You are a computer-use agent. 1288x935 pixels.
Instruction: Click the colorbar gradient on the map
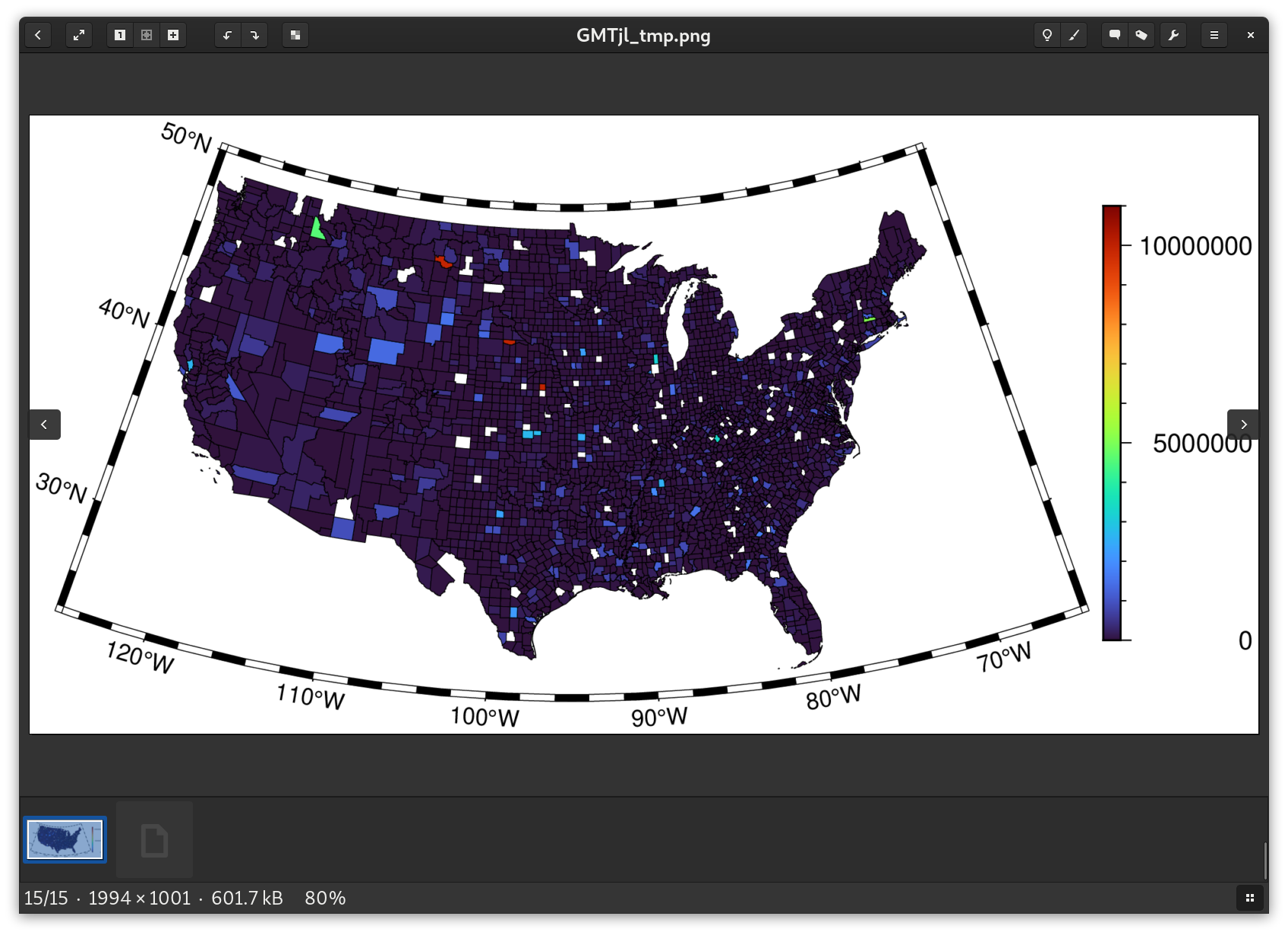click(x=1112, y=423)
